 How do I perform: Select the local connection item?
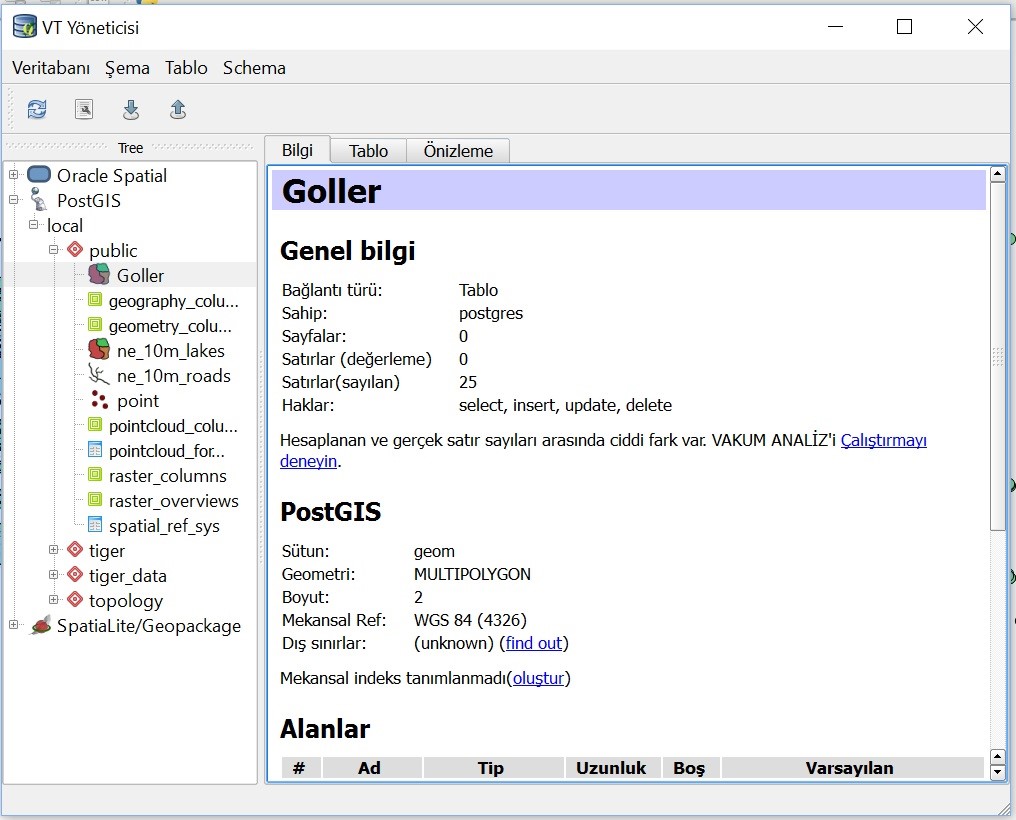coord(65,225)
